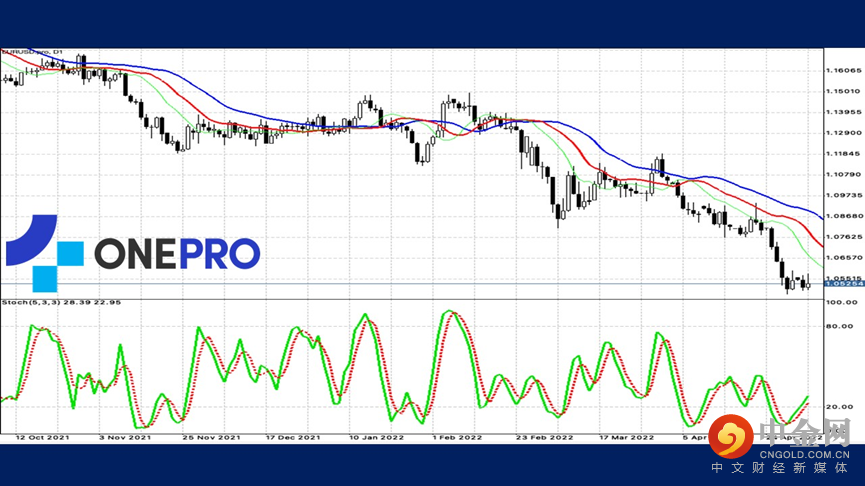The width and height of the screenshot is (865, 486).
Task: Click the 17 Mar 2022 date label
Action: pyautogui.click(x=627, y=437)
